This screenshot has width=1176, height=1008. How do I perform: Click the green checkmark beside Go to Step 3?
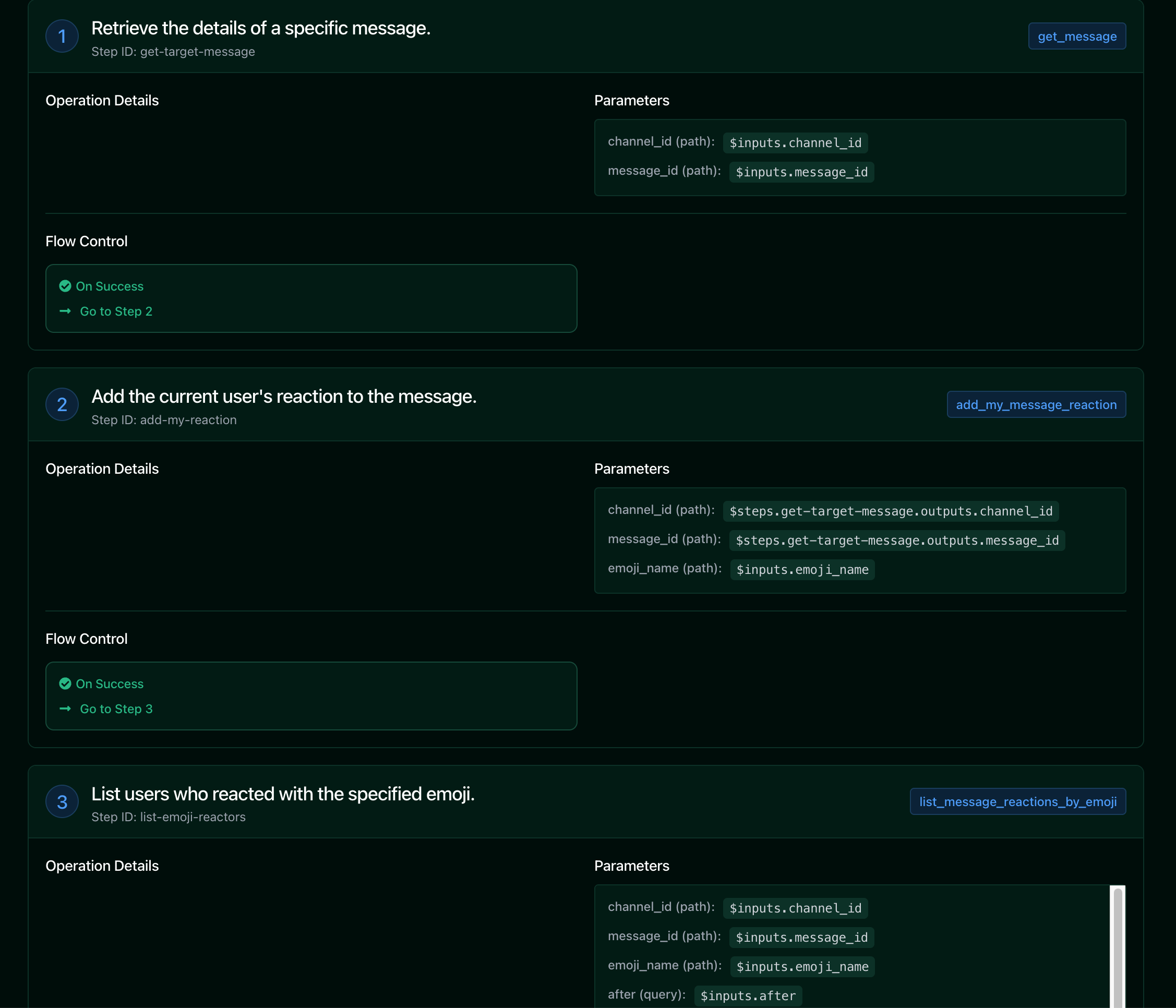tap(65, 684)
